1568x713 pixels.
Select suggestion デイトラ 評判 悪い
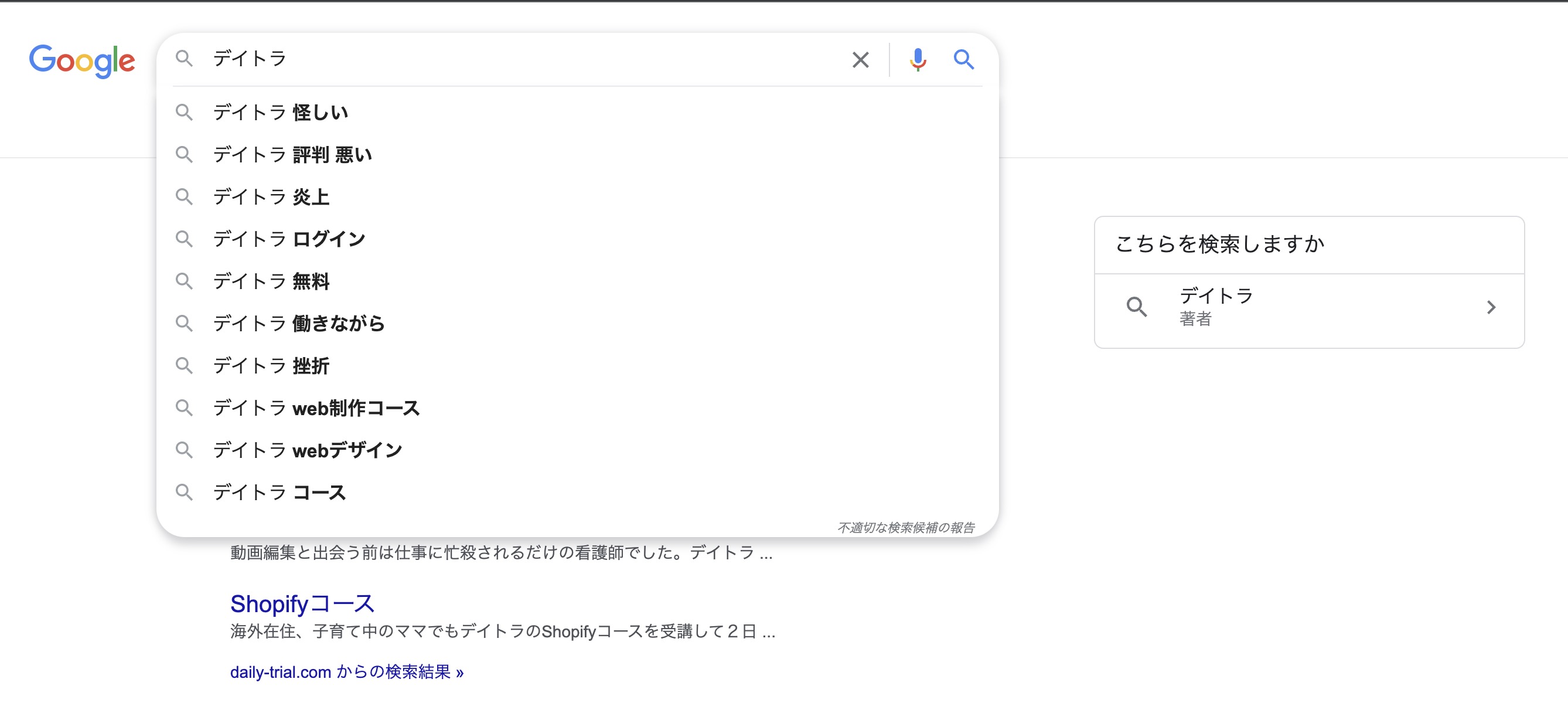pyautogui.click(x=292, y=155)
